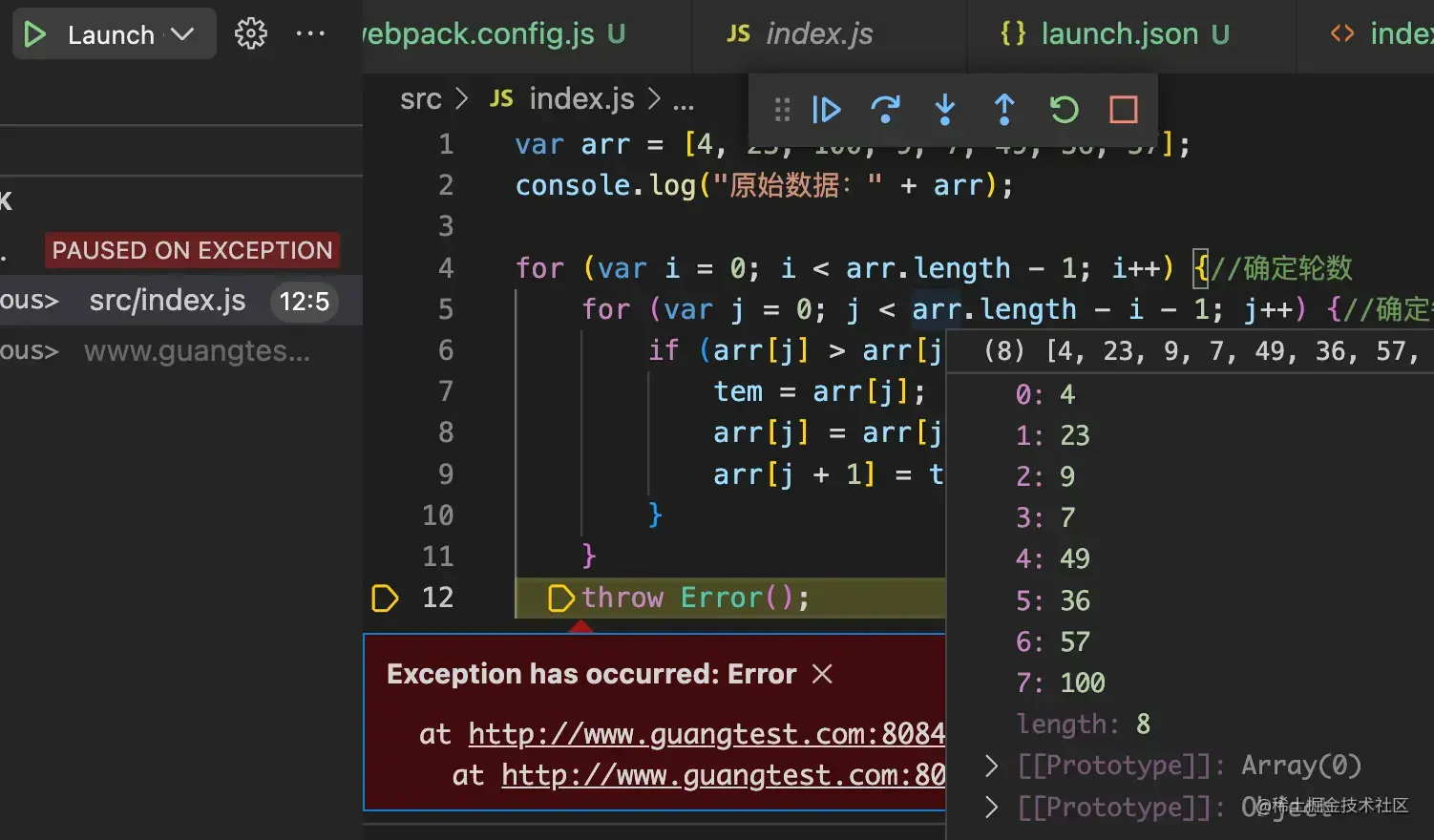
Task: Step into the function
Action: click(x=945, y=110)
